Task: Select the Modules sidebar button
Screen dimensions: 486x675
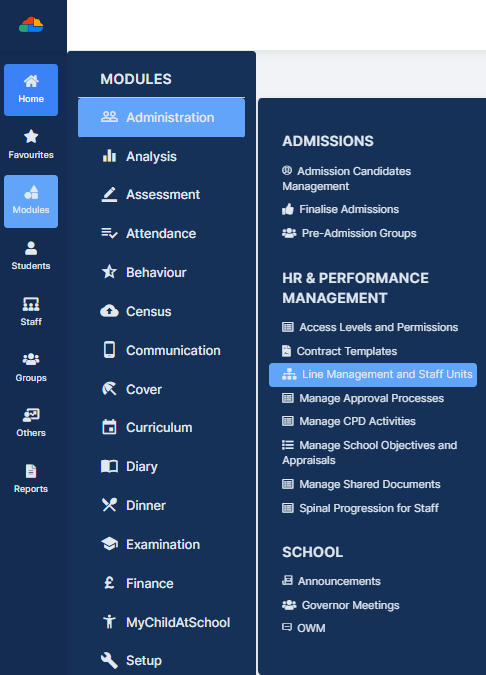Action: pos(31,201)
